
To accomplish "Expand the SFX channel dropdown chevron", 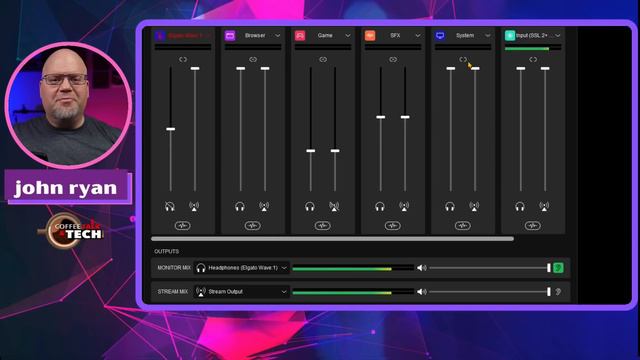I will coord(418,36).
